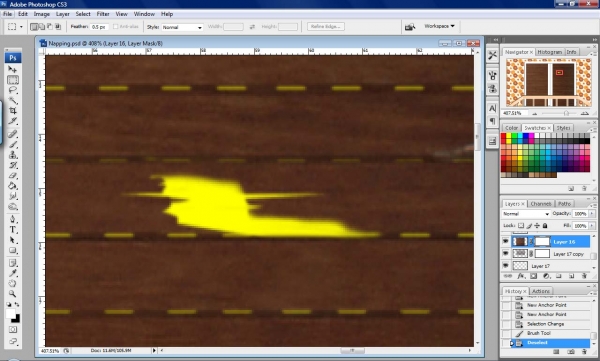Toggle visibility of Layer 17 copy
The height and width of the screenshot is (361, 600).
(505, 253)
